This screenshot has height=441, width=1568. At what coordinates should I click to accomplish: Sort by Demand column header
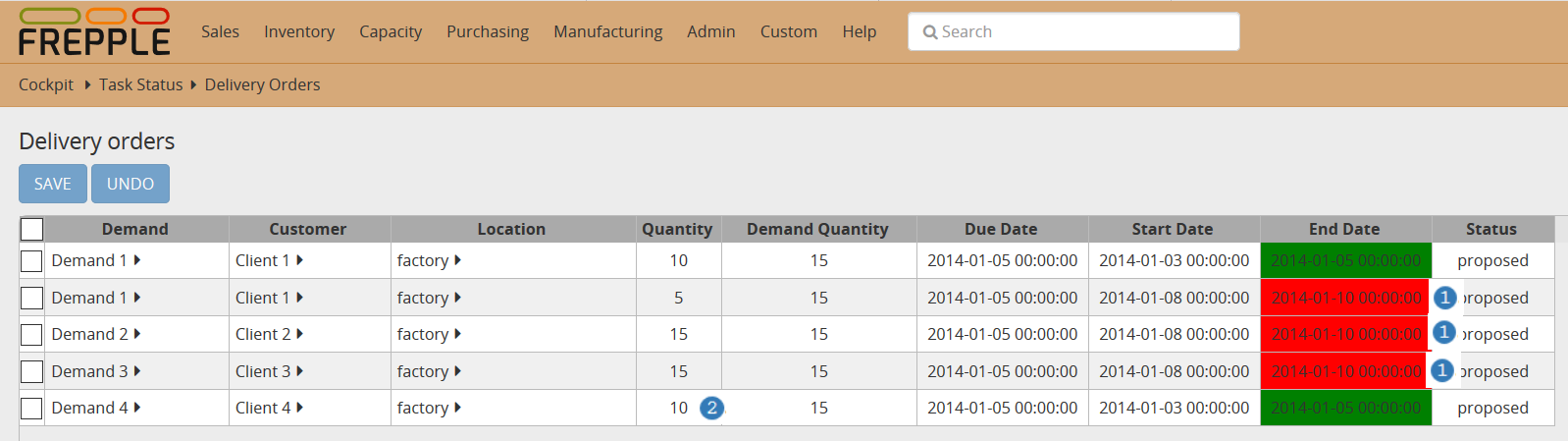pos(135,229)
